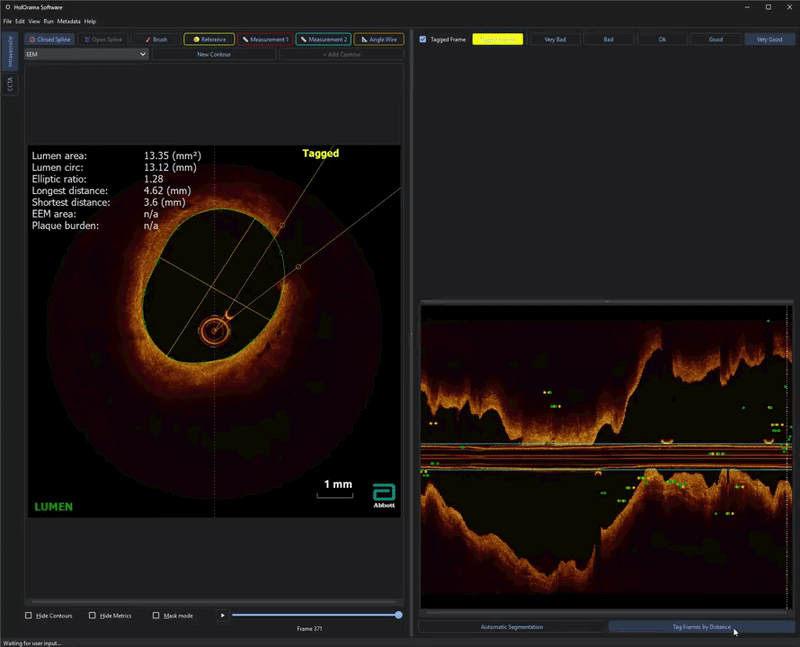Rate frame as Bad
Image resolution: width=800 pixels, height=647 pixels.
(x=609, y=39)
